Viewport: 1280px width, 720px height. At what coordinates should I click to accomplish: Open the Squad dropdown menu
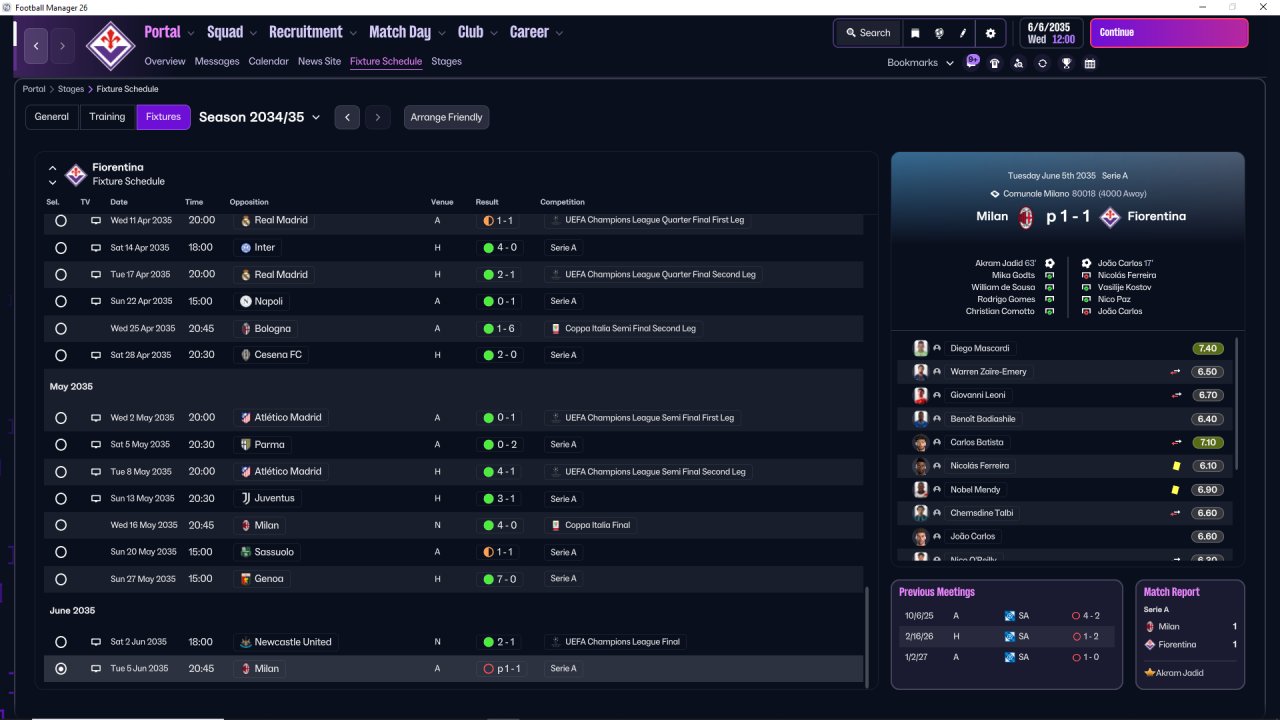tap(232, 32)
